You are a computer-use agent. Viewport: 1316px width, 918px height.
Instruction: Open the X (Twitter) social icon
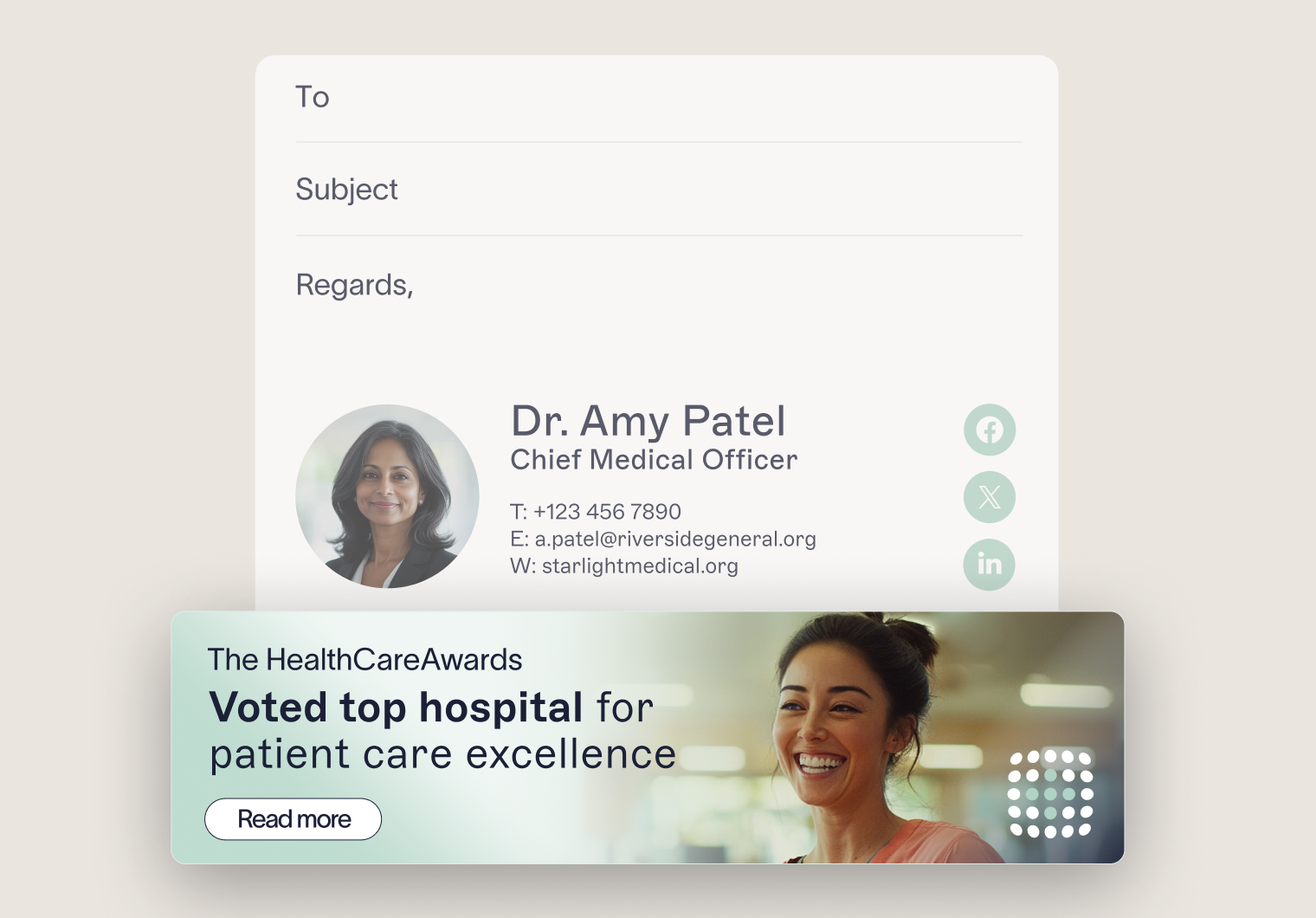point(990,497)
